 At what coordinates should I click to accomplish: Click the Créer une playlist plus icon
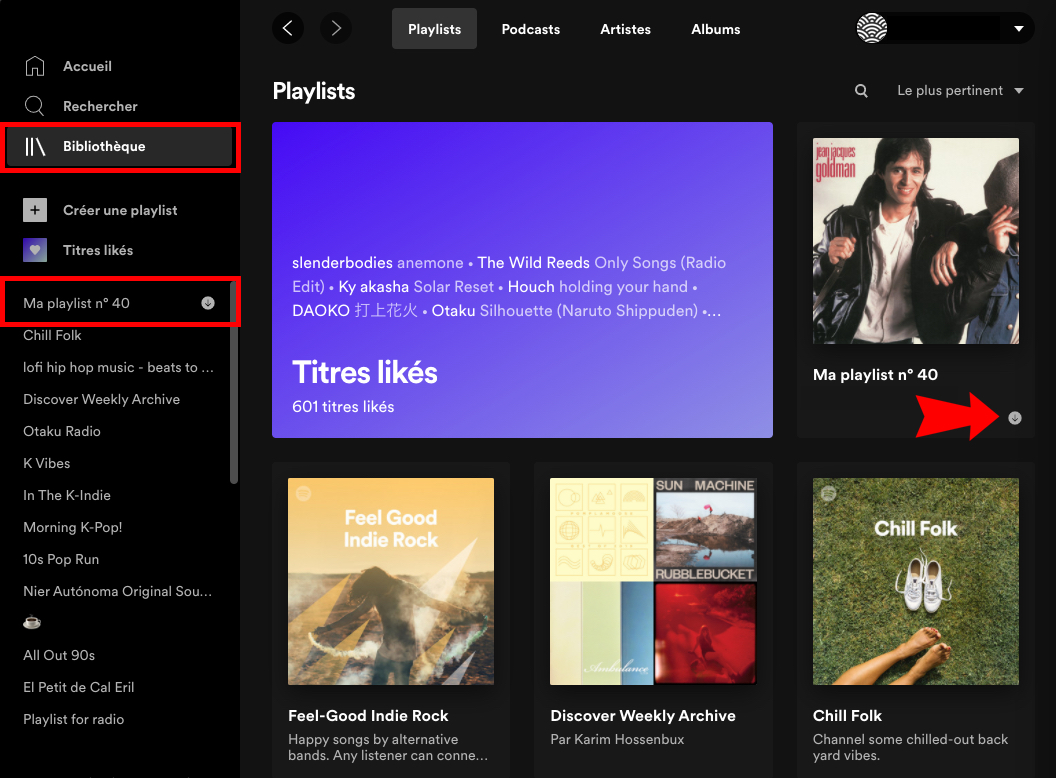click(33, 210)
